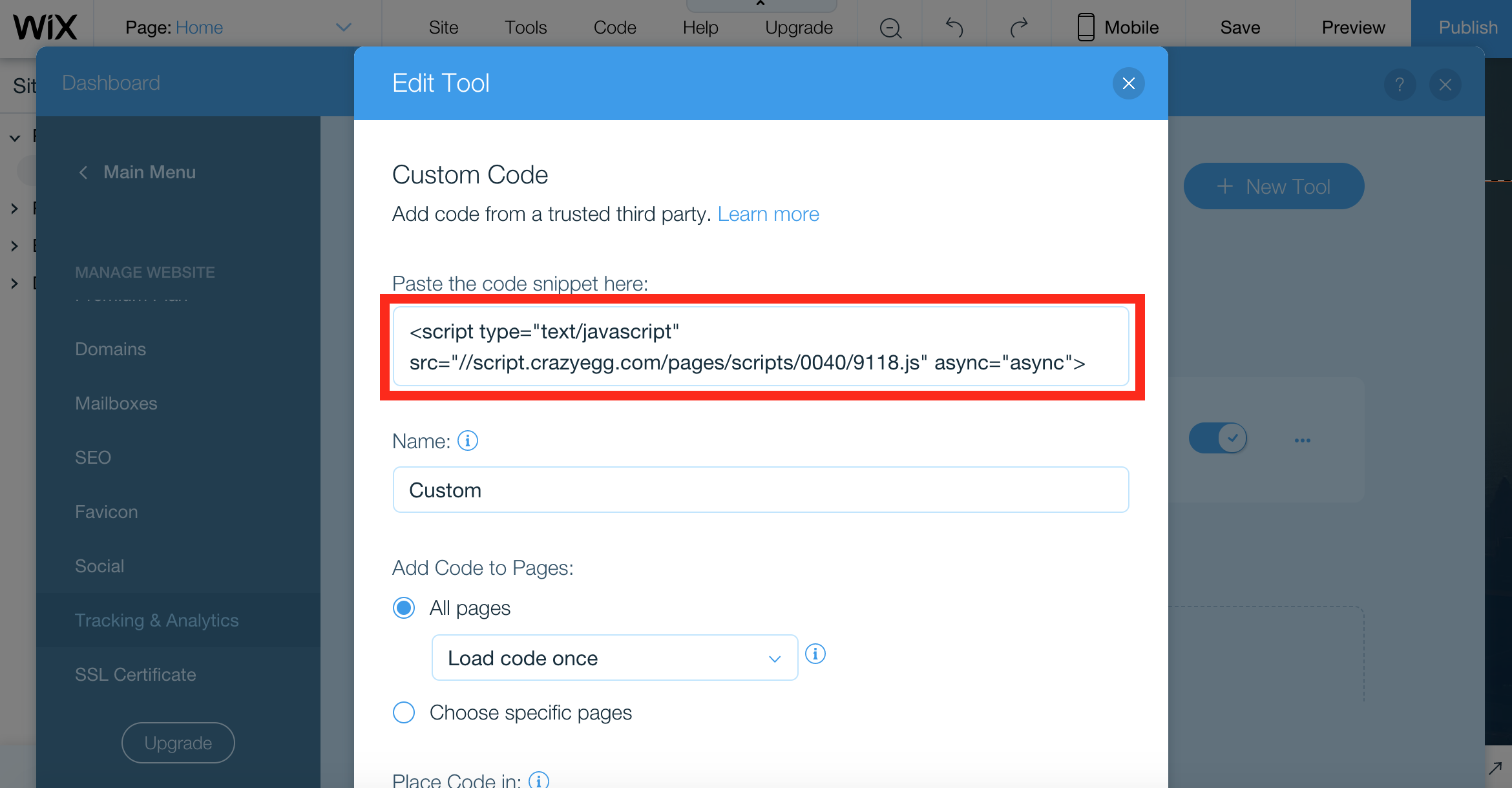Viewport: 1512px width, 788px height.
Task: Open Social settings in sidebar
Action: (100, 566)
